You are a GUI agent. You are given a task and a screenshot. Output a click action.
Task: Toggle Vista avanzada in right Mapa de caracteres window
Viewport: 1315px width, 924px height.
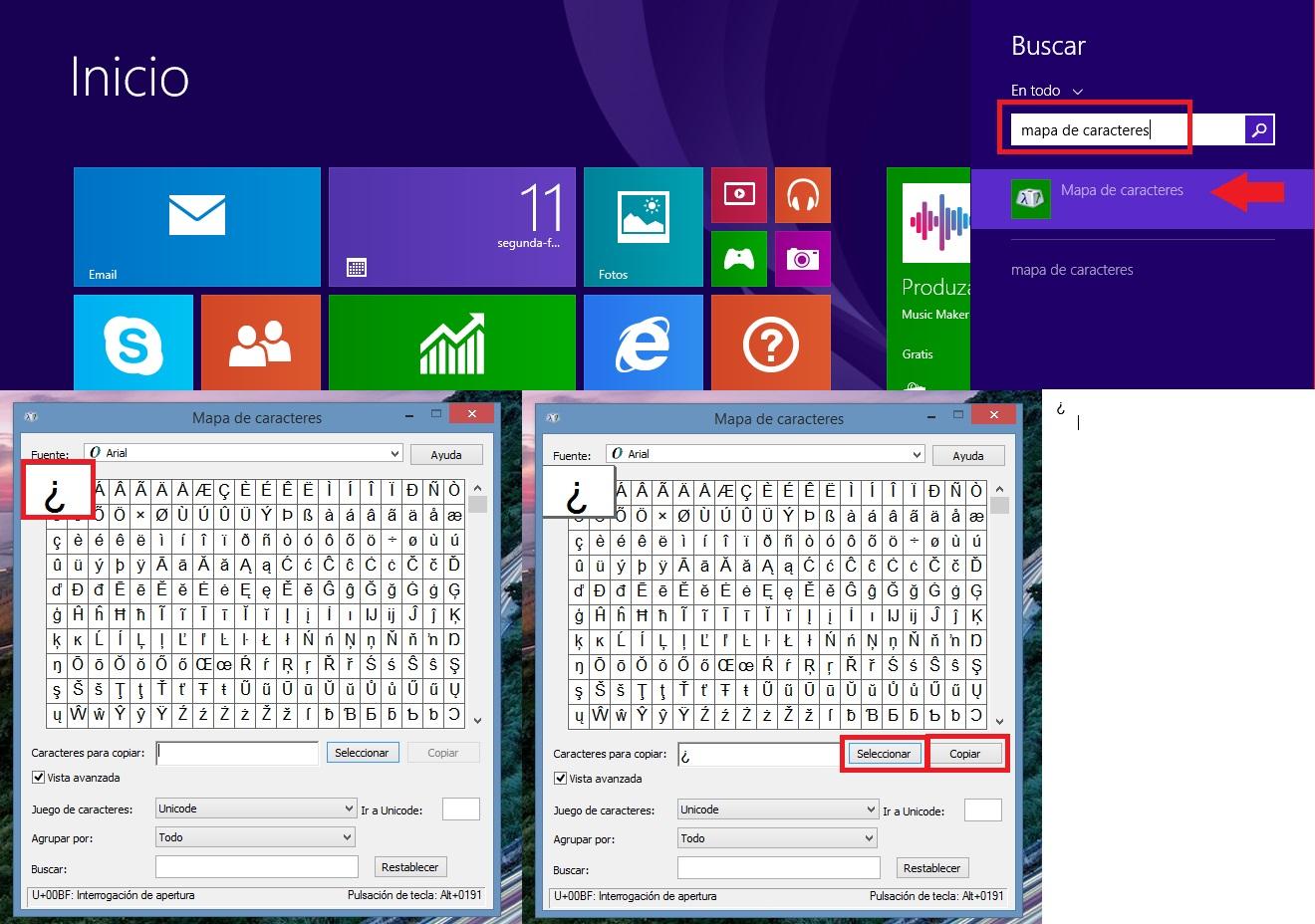coord(561,779)
